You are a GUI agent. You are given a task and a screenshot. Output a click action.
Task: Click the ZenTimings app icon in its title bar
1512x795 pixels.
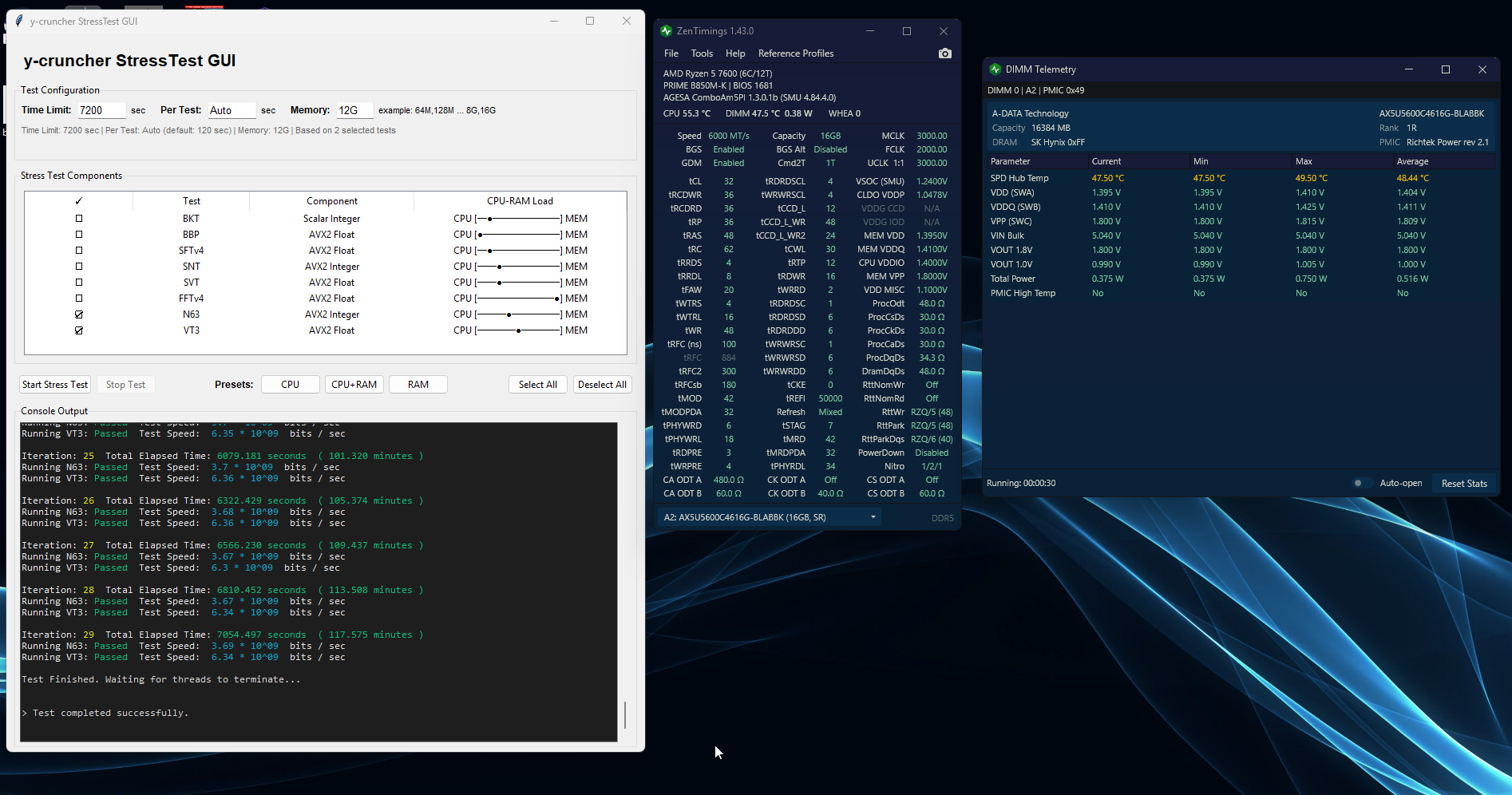pos(667,31)
